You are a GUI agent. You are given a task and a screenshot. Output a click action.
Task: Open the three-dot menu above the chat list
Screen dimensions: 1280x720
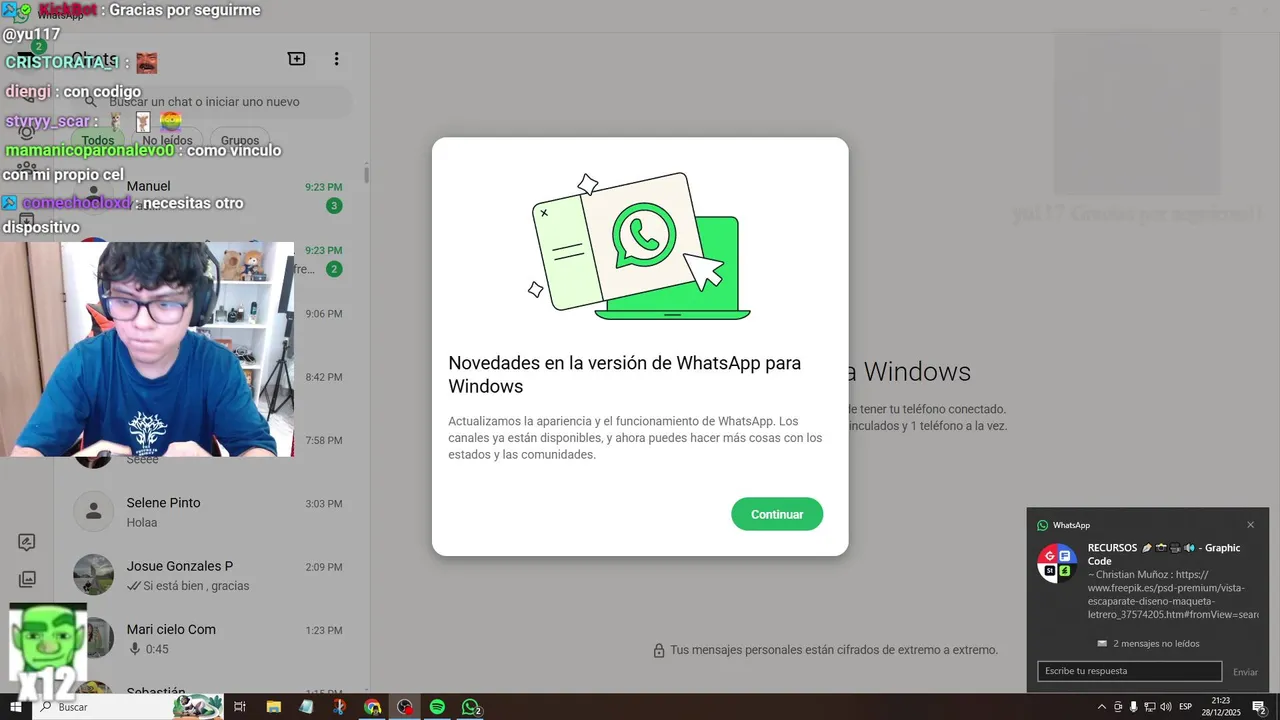tap(337, 59)
